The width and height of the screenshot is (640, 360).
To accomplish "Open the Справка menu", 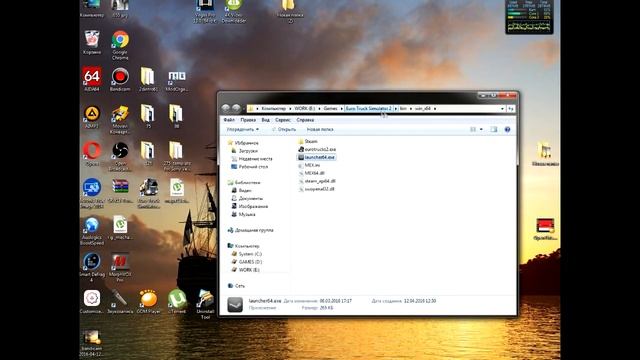I will point(305,120).
